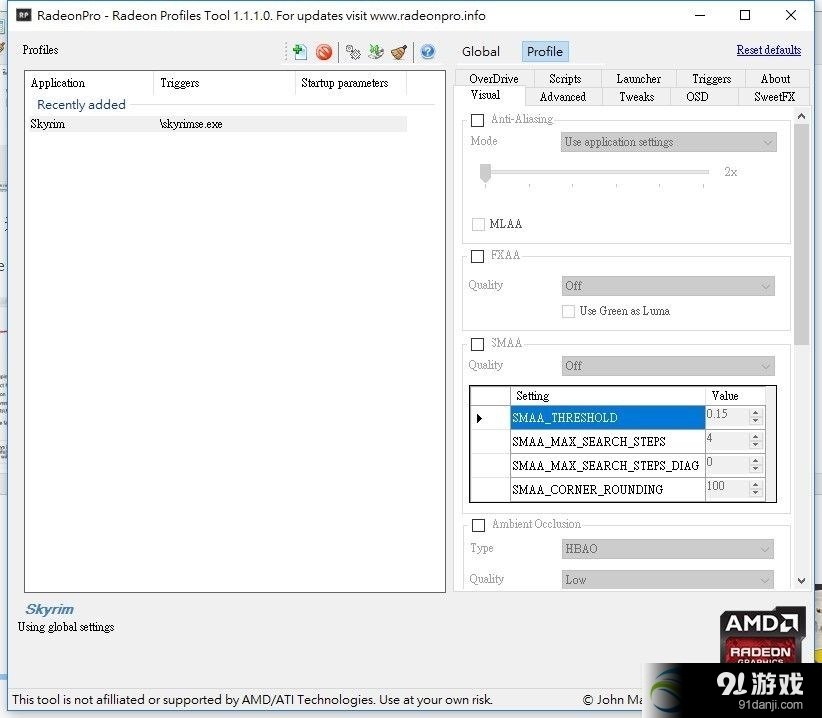Open the Ambient Occlusion Quality dropdown

tap(667, 580)
